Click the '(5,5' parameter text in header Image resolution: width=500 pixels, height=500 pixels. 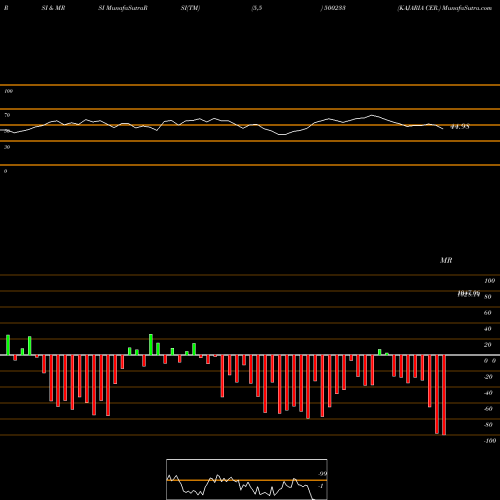tap(257, 8)
